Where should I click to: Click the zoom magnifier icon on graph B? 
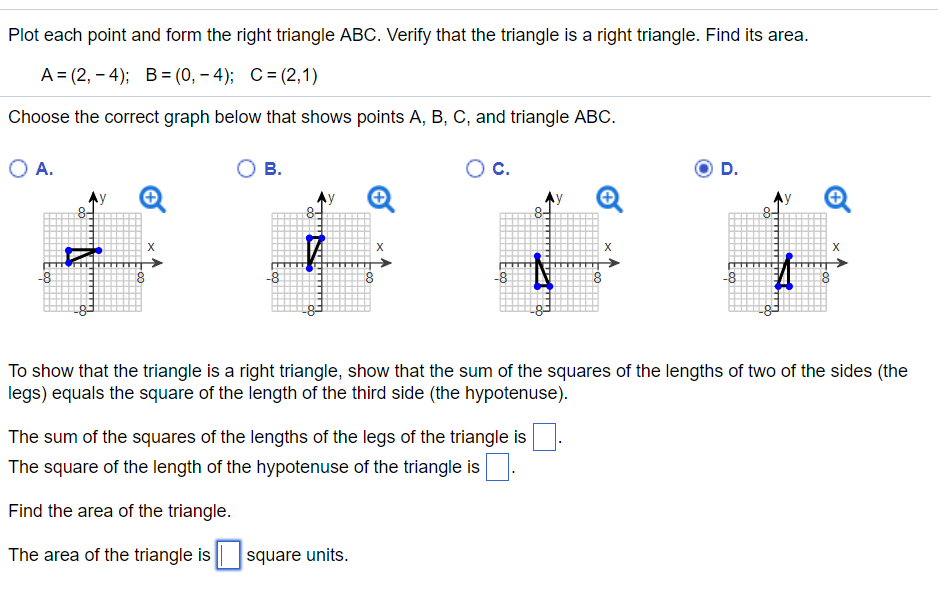(378, 199)
